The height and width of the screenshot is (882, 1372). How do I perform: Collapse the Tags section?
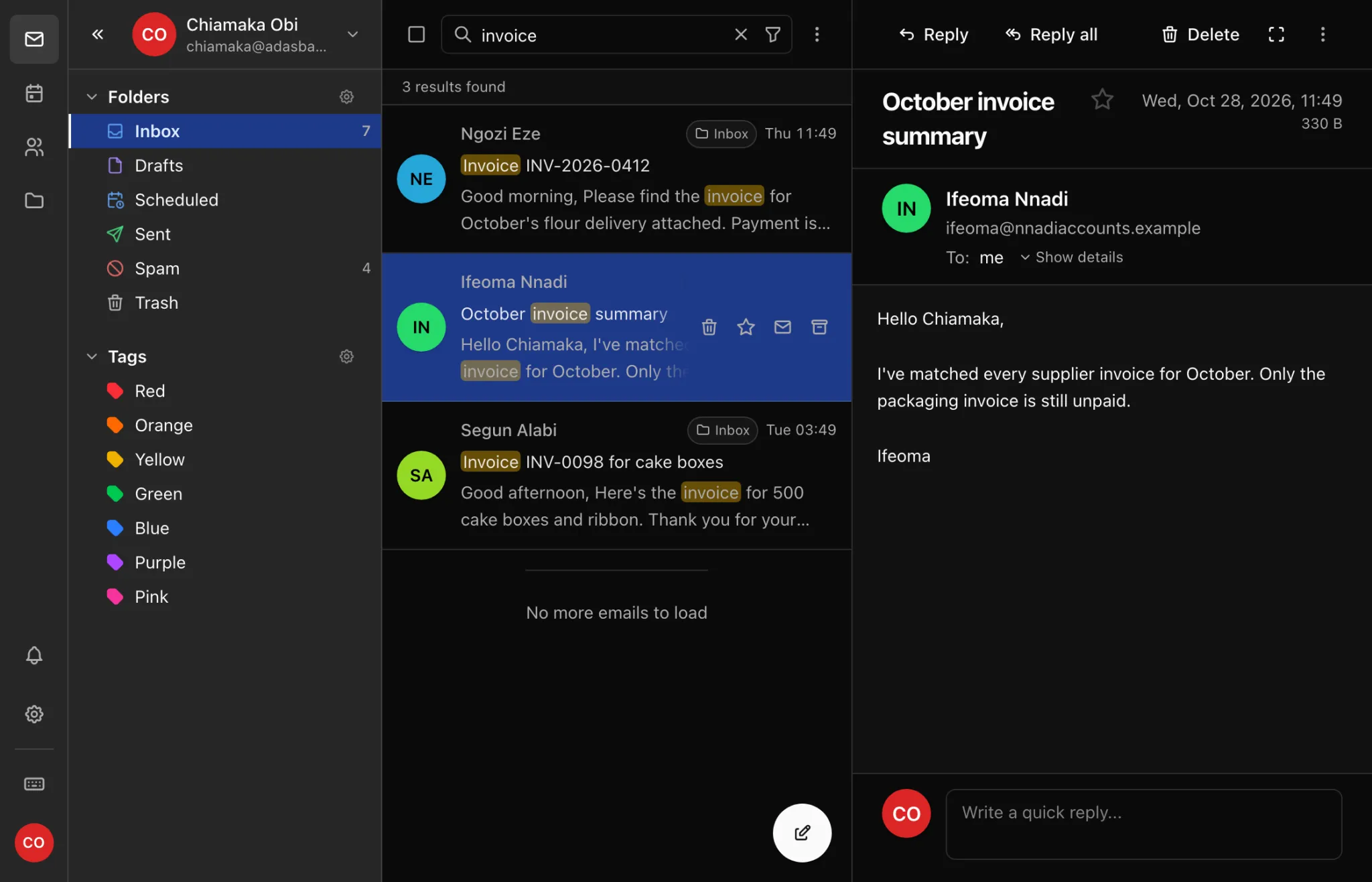point(92,356)
